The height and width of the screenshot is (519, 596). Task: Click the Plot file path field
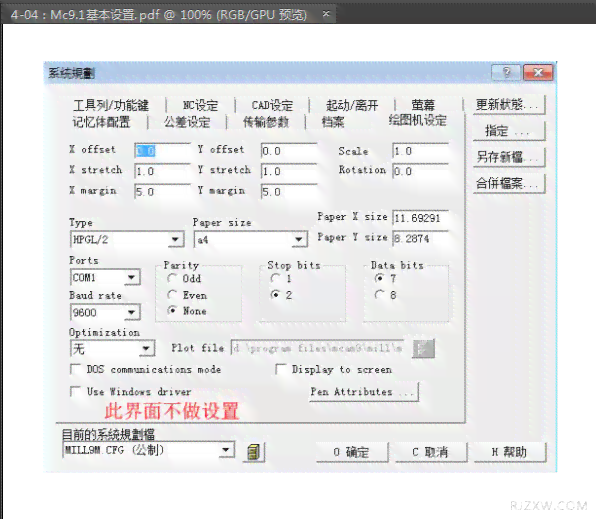tap(318, 348)
